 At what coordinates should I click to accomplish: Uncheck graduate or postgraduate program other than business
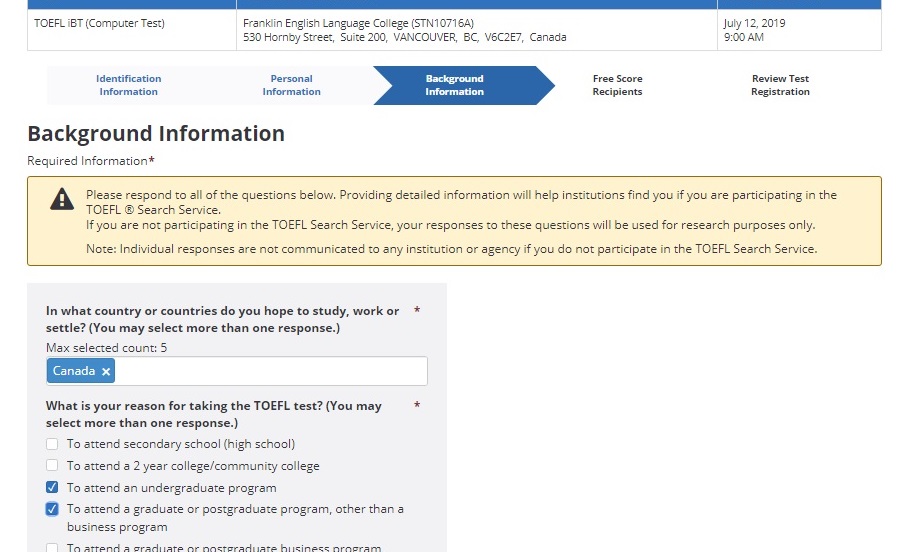(x=52, y=509)
